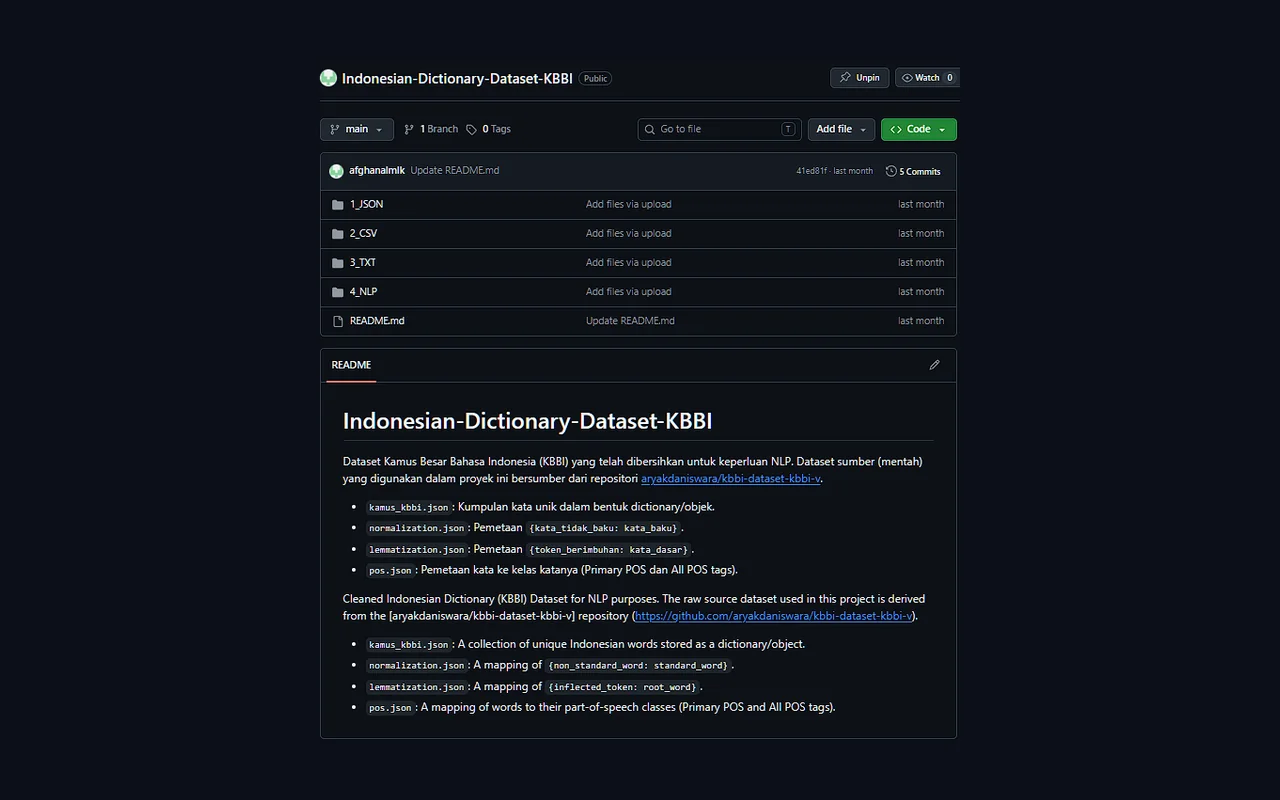Click the afghanalmlk commit author avatar
The image size is (1280, 800).
click(x=337, y=171)
